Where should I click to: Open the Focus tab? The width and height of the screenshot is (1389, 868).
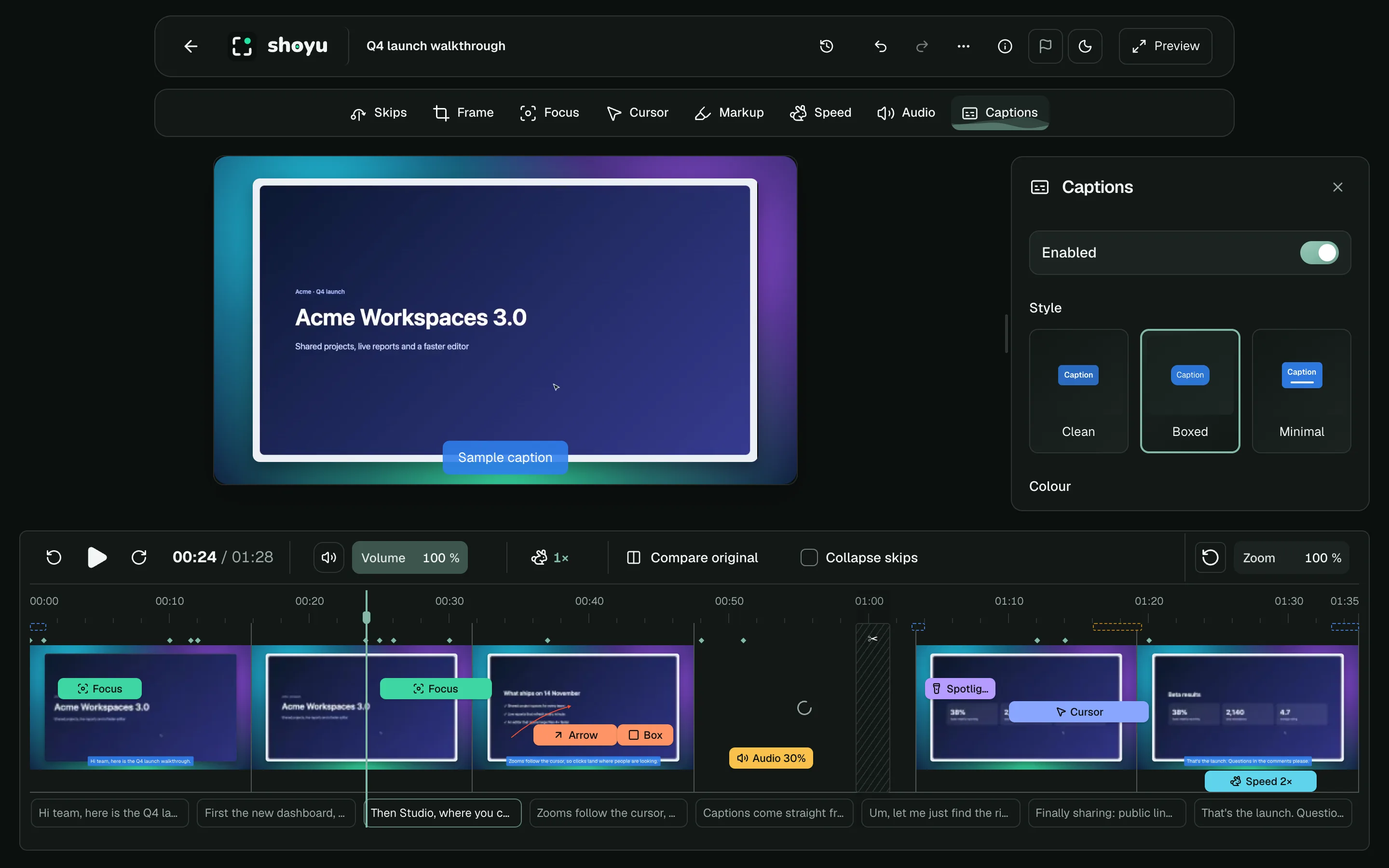(550, 112)
